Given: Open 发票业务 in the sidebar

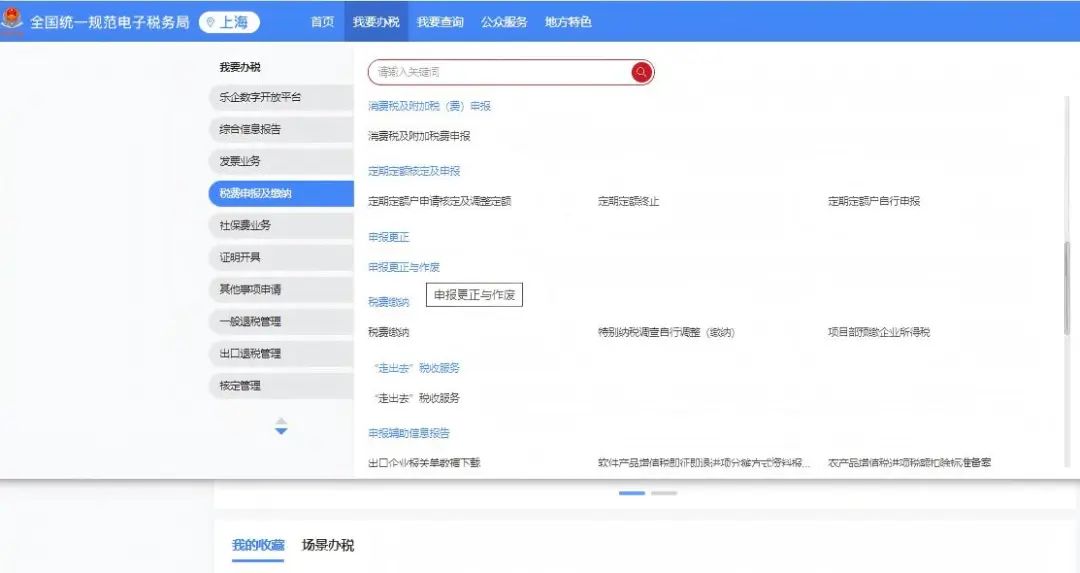Looking at the screenshot, I should tap(240, 161).
